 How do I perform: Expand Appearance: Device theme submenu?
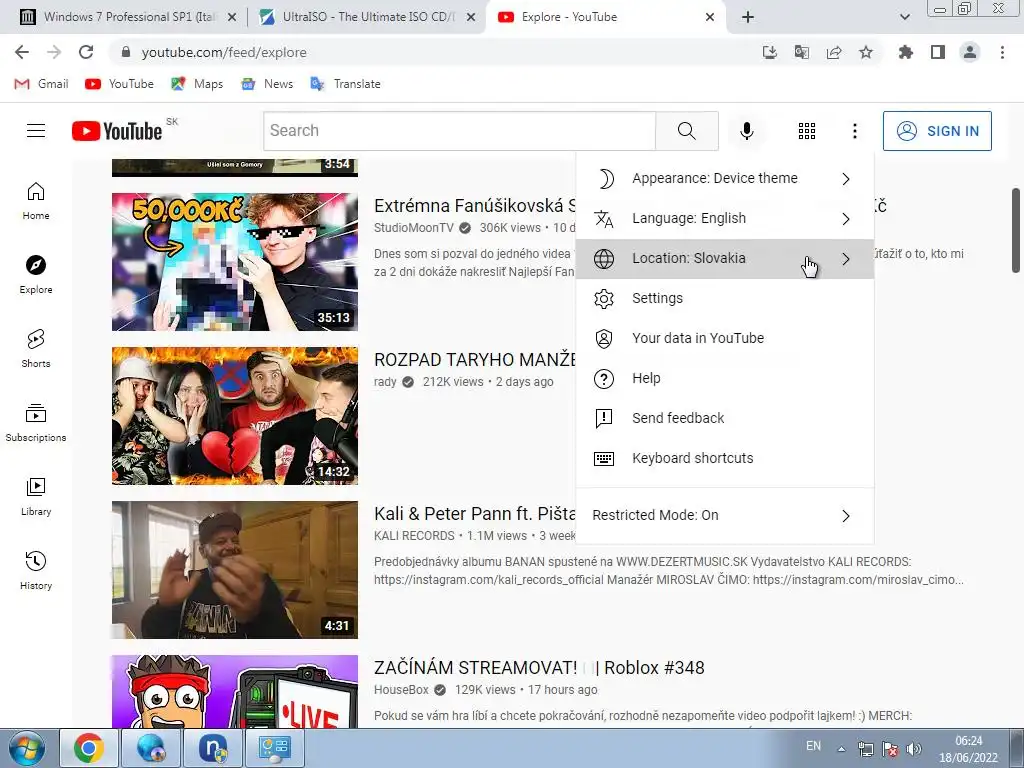click(725, 178)
